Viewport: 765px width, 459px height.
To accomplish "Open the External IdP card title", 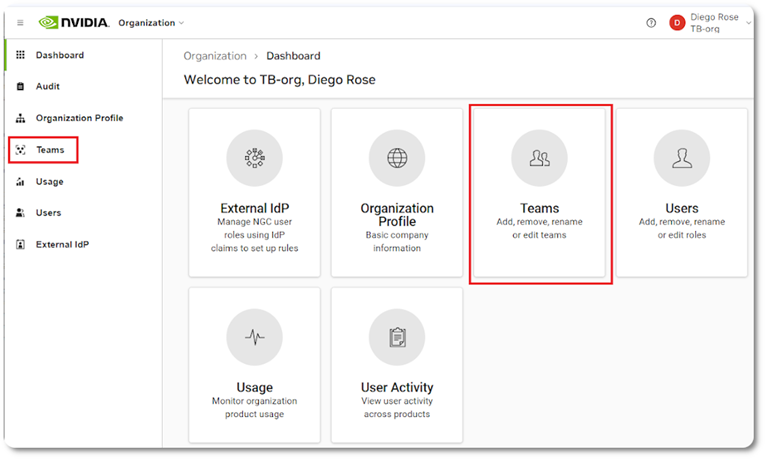I will [254, 208].
